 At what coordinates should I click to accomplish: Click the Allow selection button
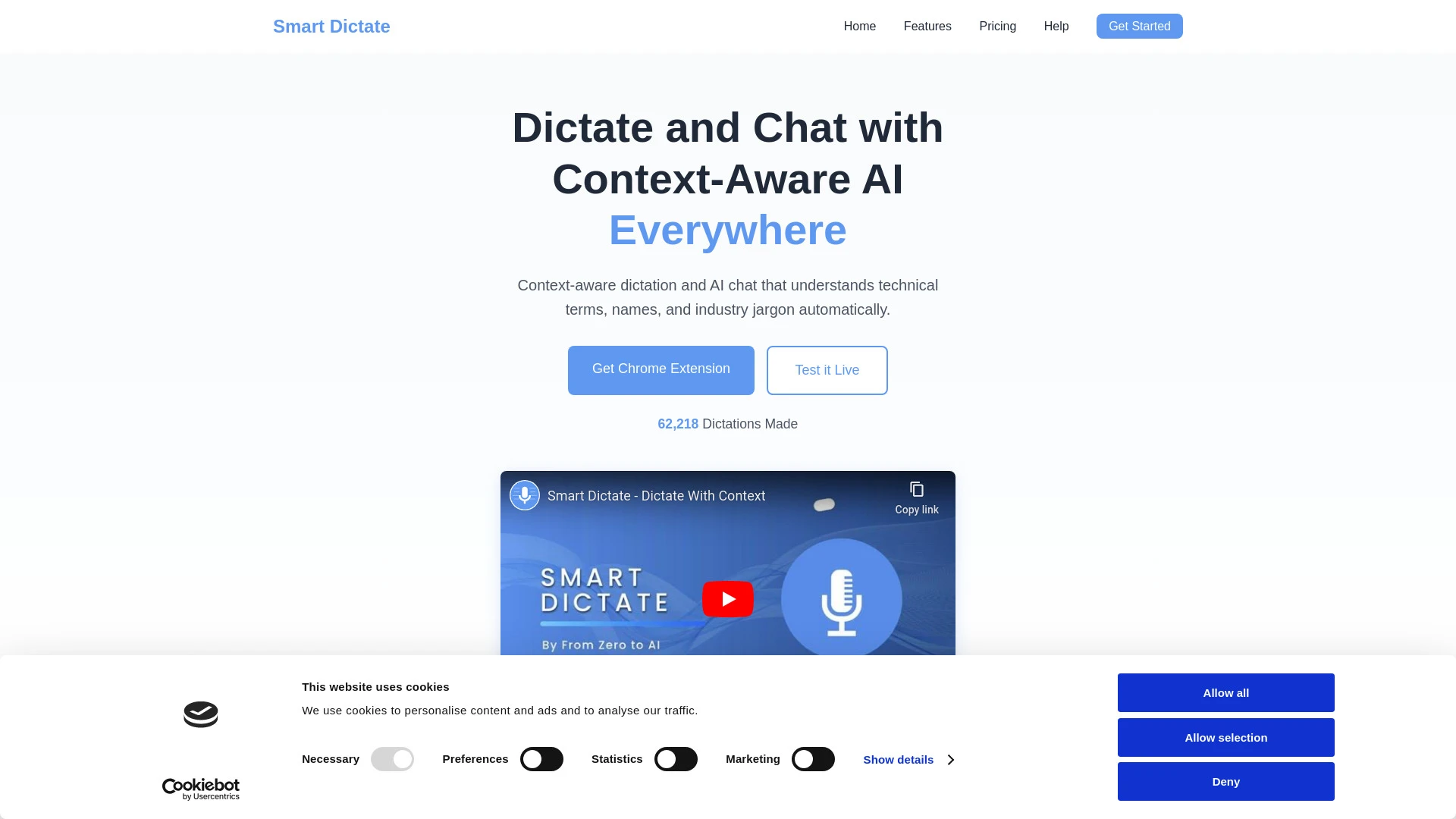click(x=1226, y=737)
